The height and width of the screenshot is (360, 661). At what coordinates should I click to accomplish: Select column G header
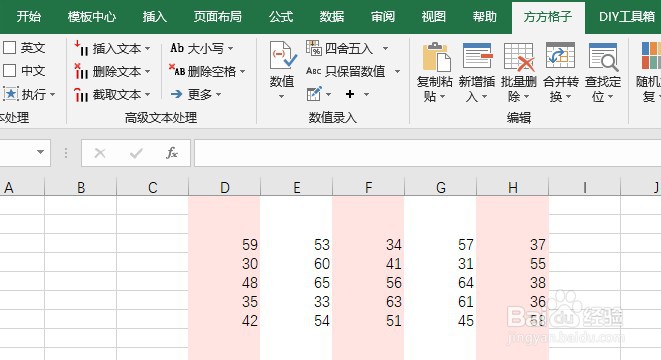point(441,187)
